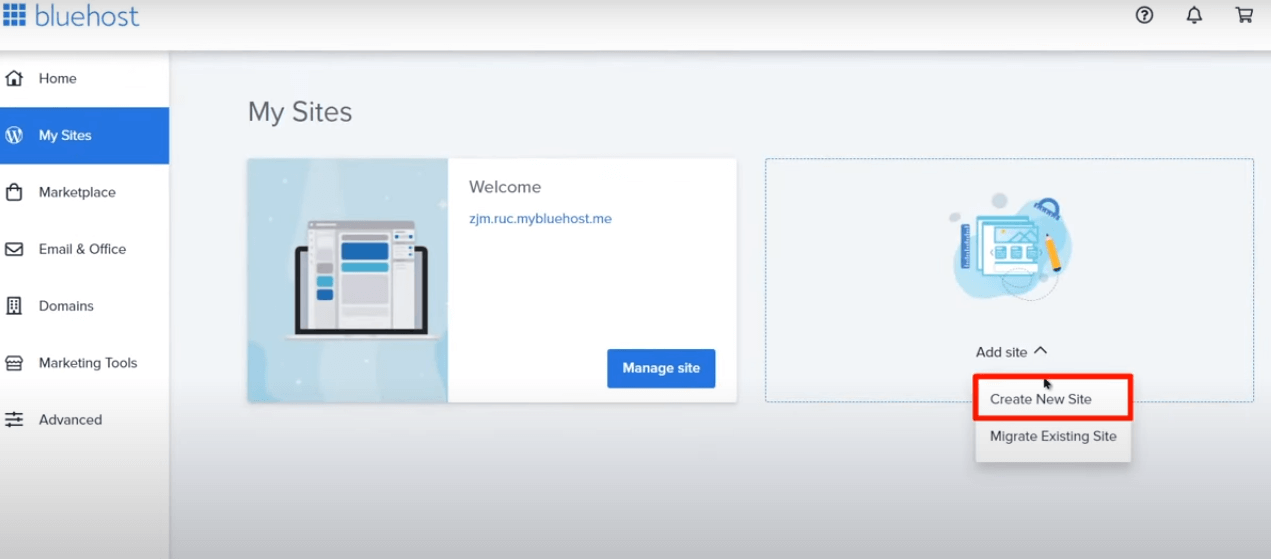1271x559 pixels.
Task: Click the Marketing Tools storefront icon
Action: [14, 363]
